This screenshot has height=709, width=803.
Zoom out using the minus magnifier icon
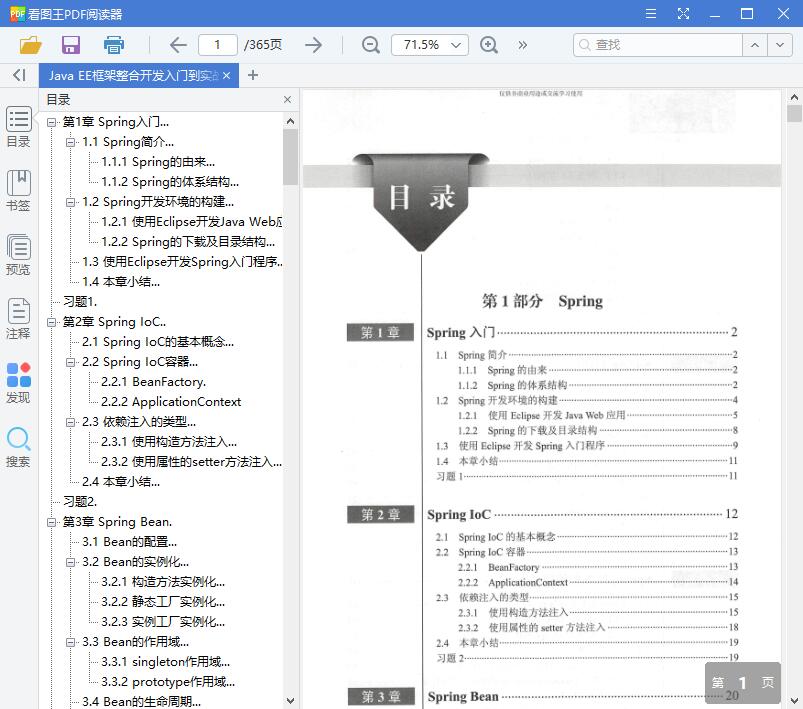click(x=370, y=45)
